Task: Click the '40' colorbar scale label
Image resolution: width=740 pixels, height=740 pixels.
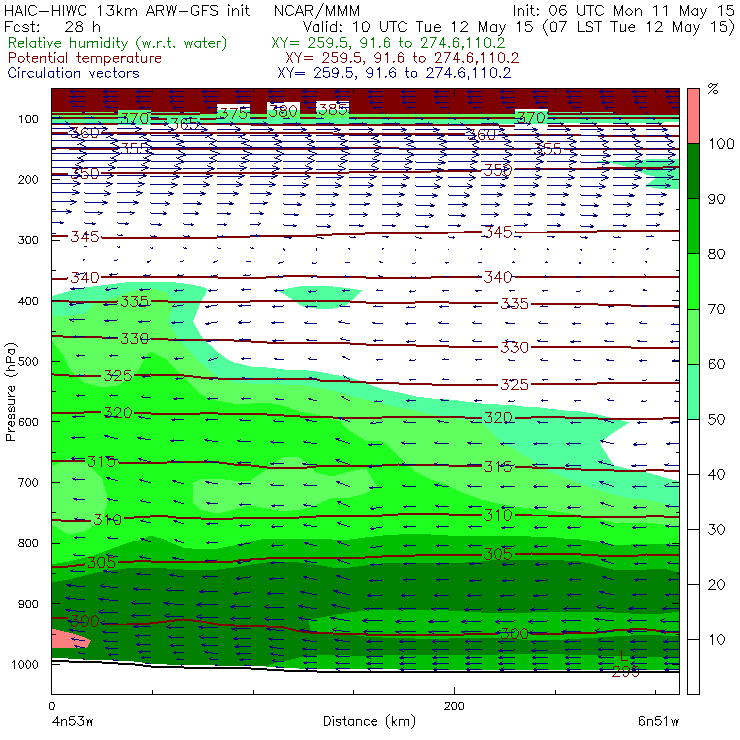Action: [716, 474]
